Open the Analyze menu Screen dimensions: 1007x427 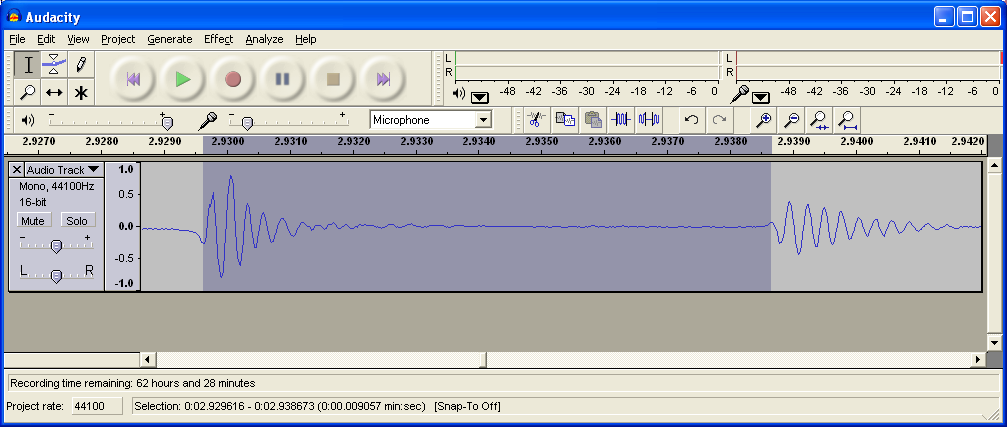point(264,39)
